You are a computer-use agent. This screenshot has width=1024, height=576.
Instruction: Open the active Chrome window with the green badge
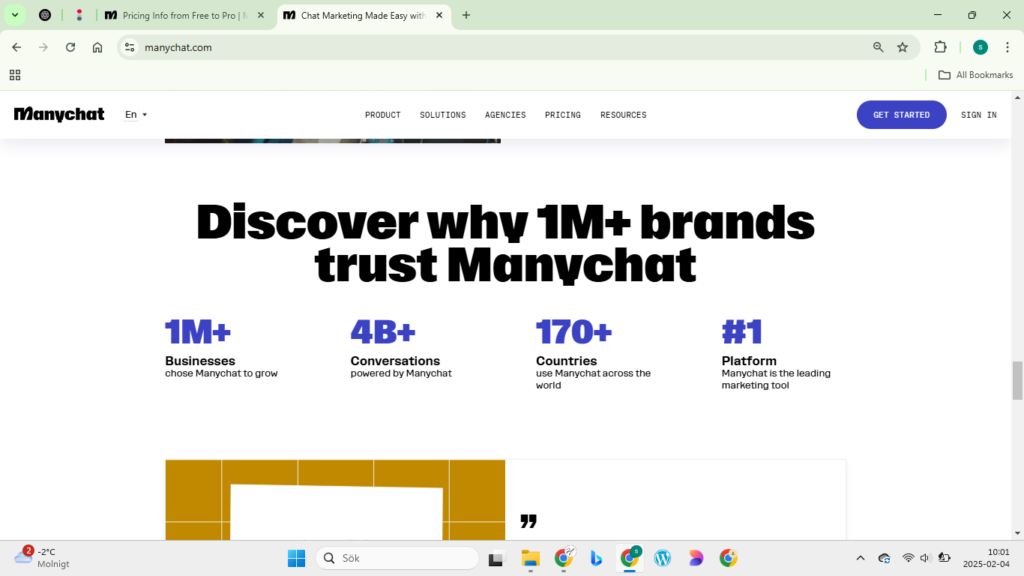tap(630, 558)
